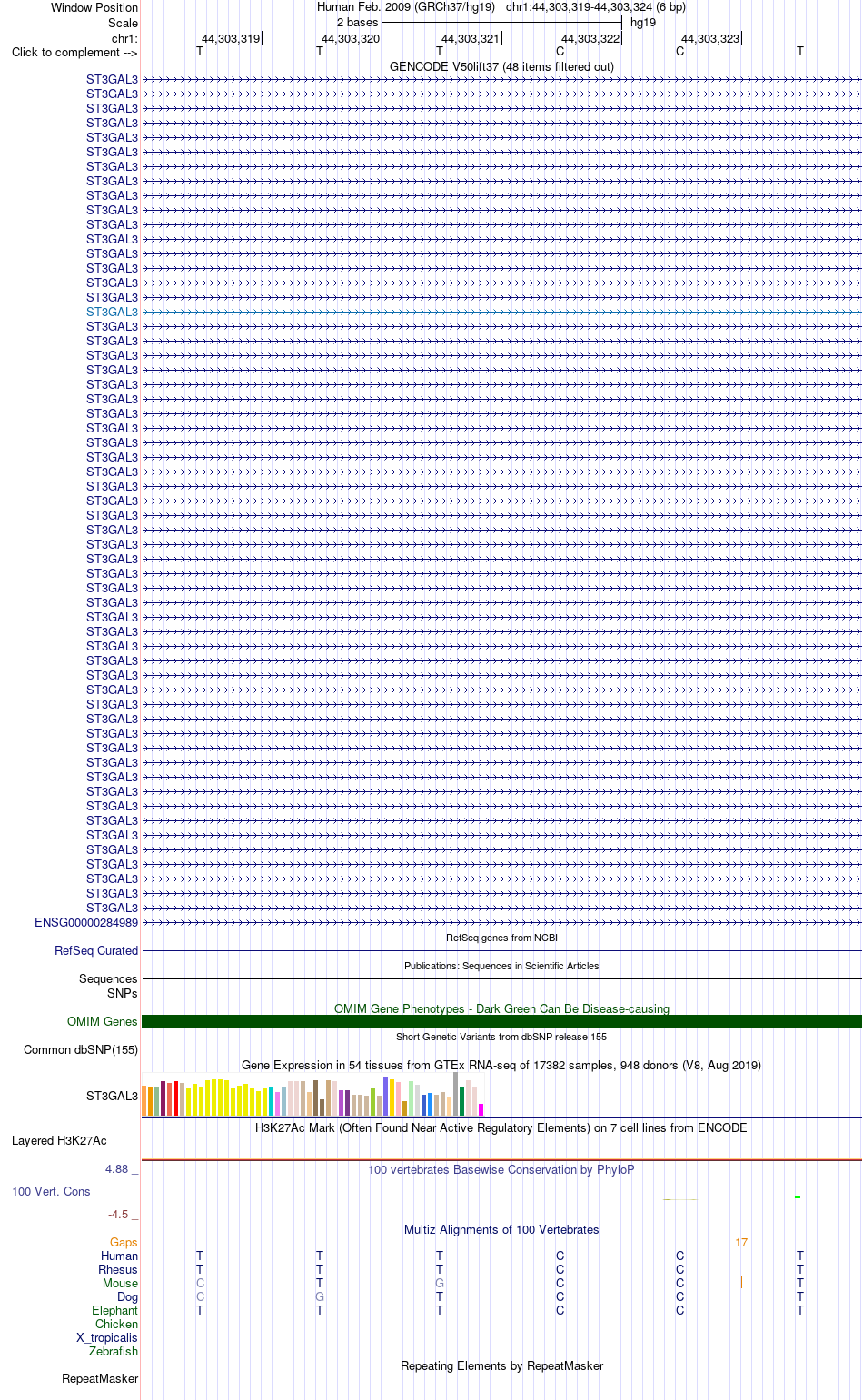863x1400 pixels.
Task: Click 'Repeating Elements by RepeatMasker' title
Action: coord(501,1365)
